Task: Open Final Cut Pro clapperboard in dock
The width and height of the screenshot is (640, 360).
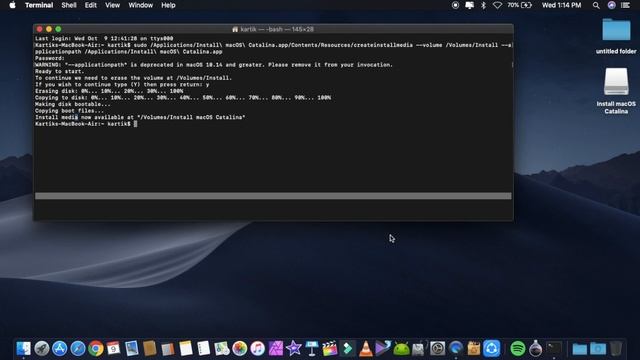Action: pos(329,349)
